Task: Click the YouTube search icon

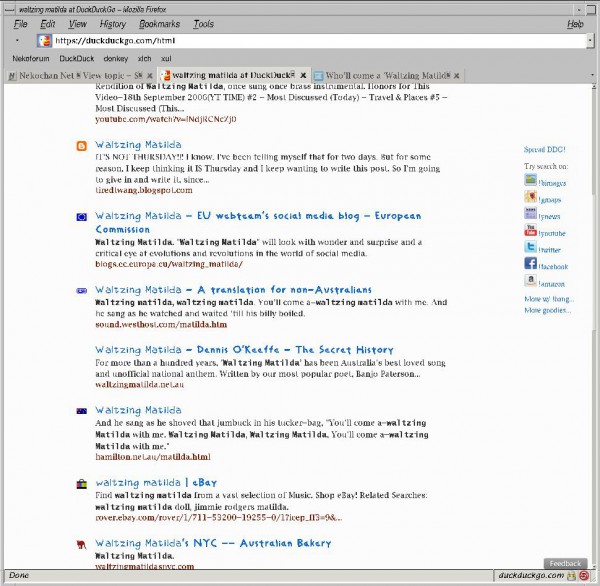Action: tap(530, 230)
